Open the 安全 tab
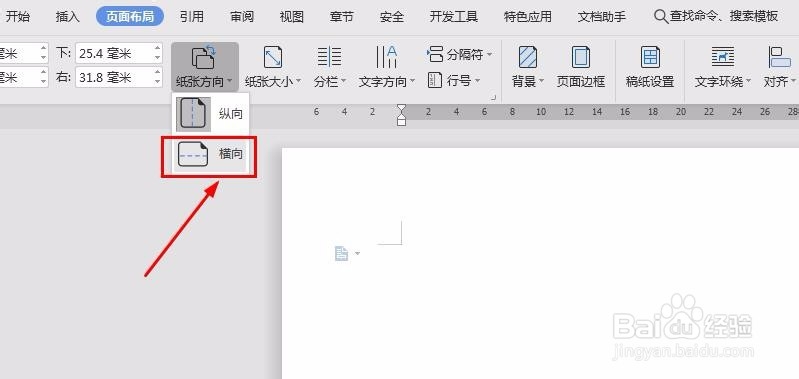The width and height of the screenshot is (799, 379). coord(391,16)
